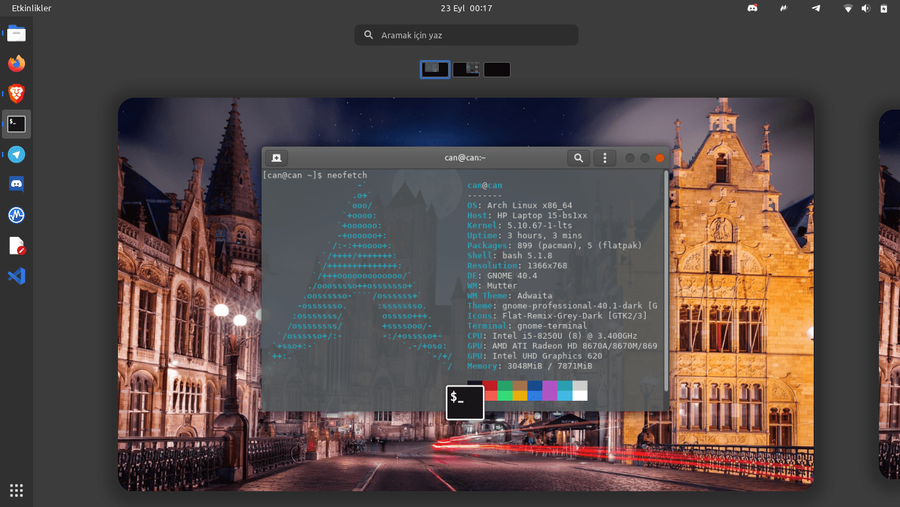Open the clock and calendar menu
The height and width of the screenshot is (507, 900).
(x=466, y=8)
